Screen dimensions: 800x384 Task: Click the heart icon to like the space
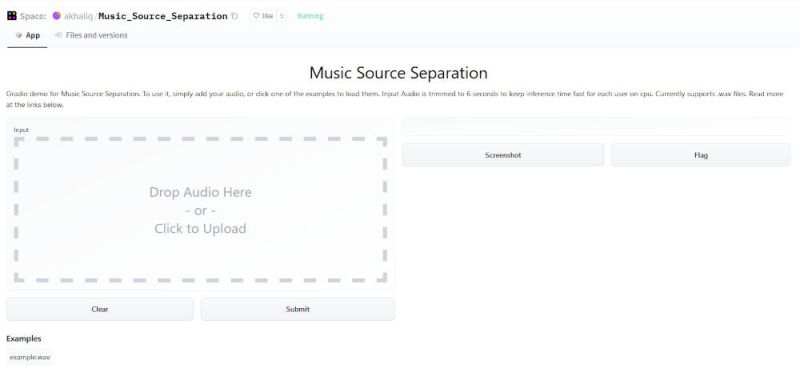click(257, 16)
